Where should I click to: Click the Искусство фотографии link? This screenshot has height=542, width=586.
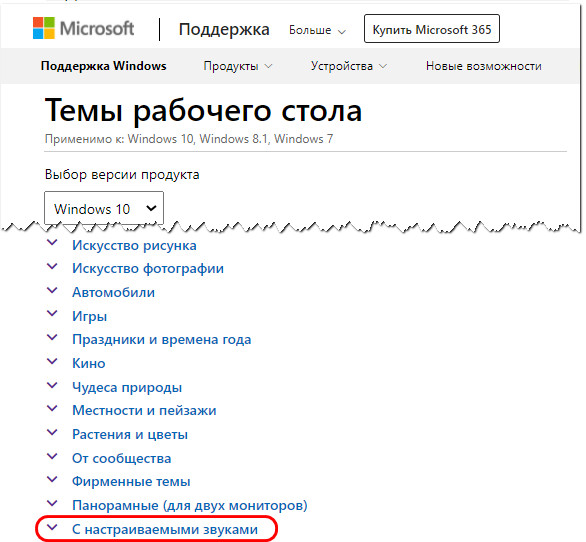148,269
